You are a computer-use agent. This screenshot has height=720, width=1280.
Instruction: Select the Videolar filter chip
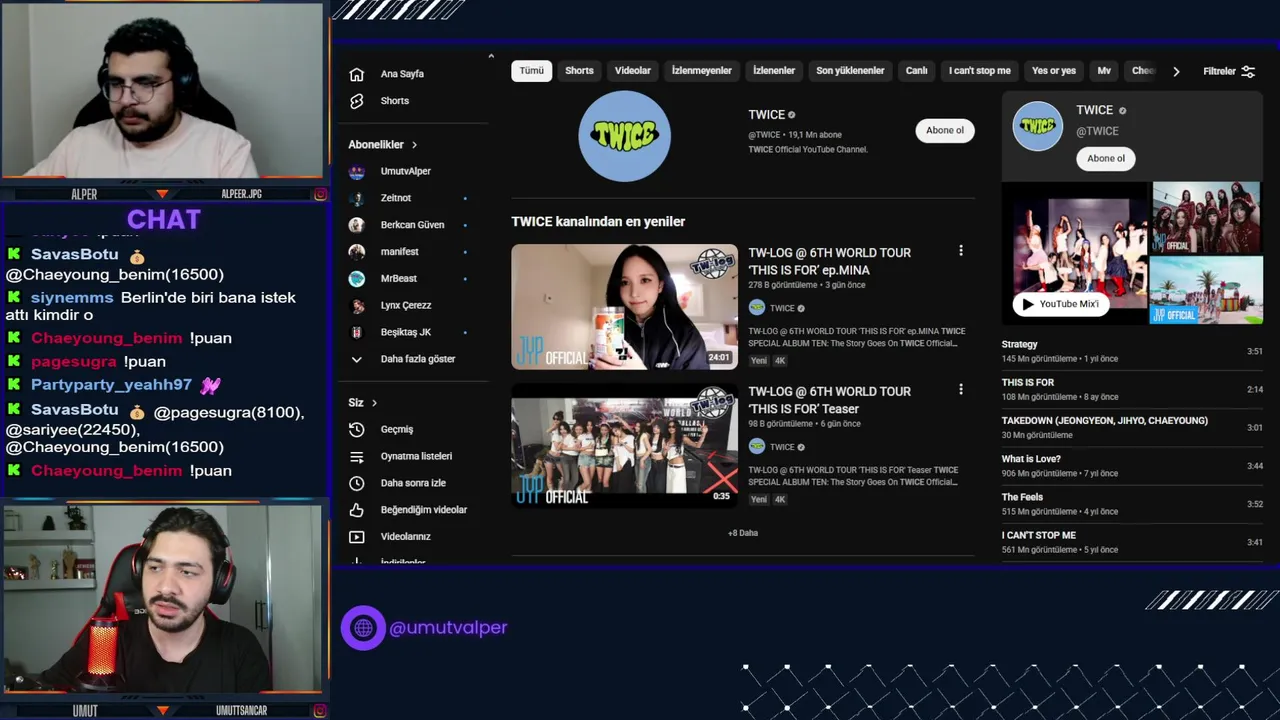tap(632, 71)
